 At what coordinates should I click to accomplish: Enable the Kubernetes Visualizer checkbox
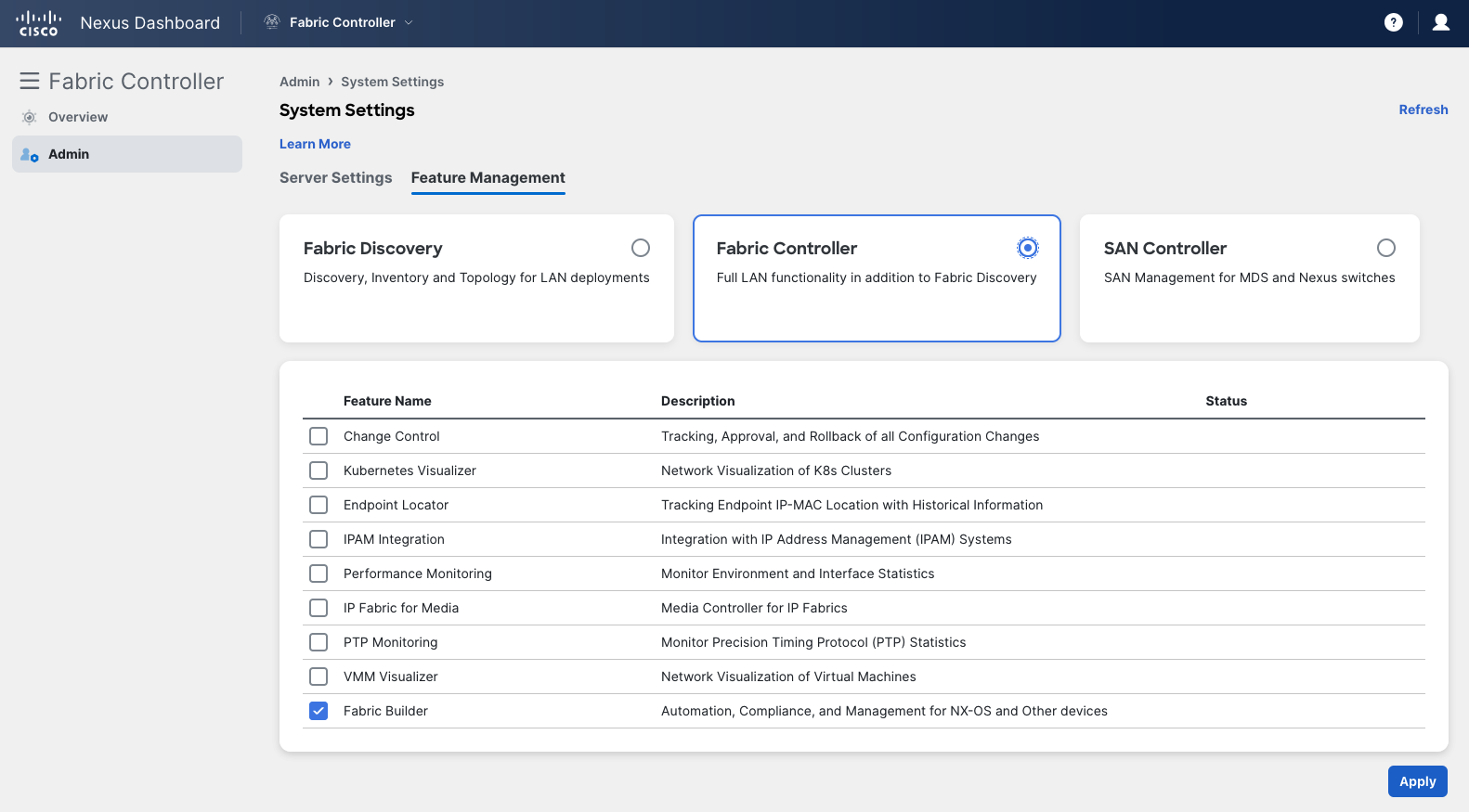tap(318, 470)
